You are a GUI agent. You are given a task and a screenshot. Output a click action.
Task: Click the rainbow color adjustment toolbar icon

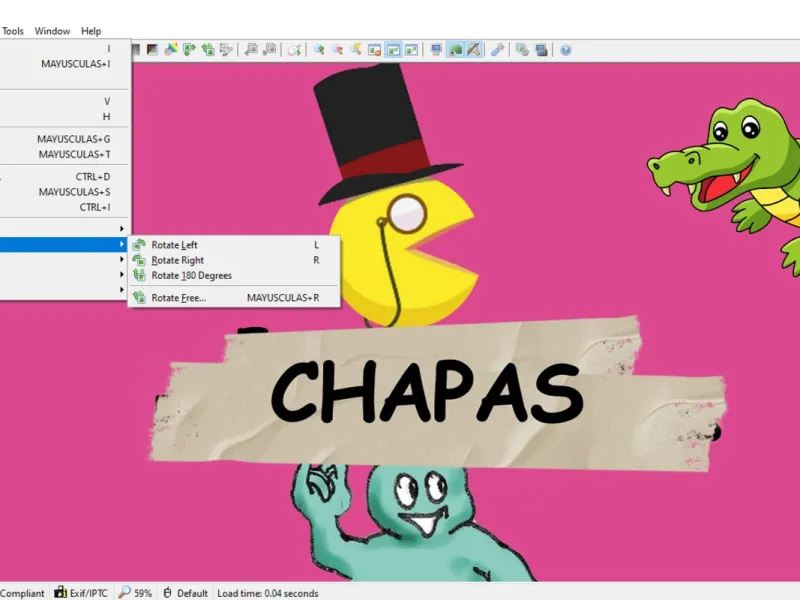click(x=171, y=49)
